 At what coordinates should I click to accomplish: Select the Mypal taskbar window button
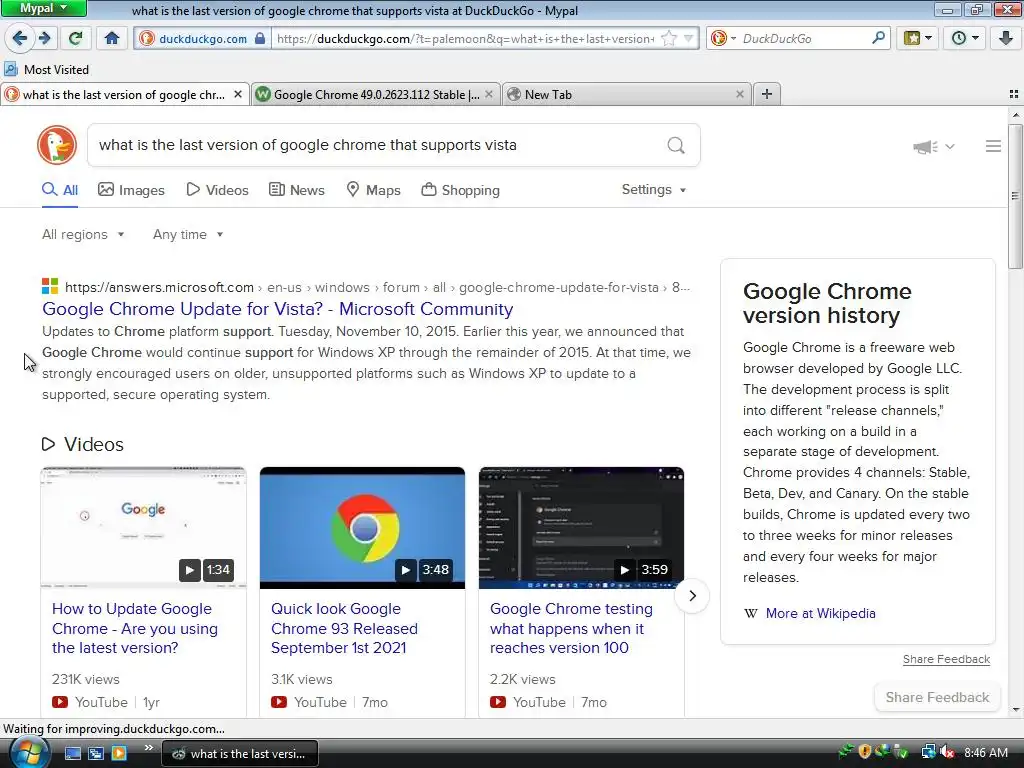239,754
